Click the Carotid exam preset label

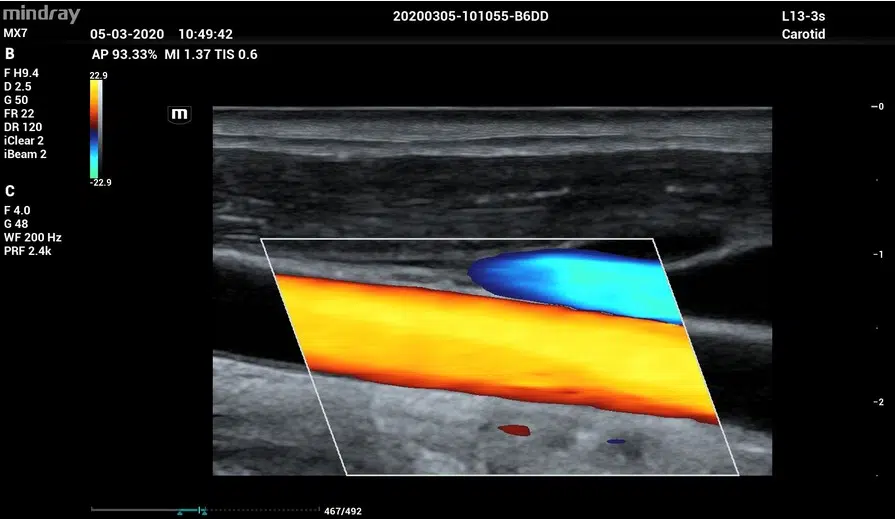[803, 35]
